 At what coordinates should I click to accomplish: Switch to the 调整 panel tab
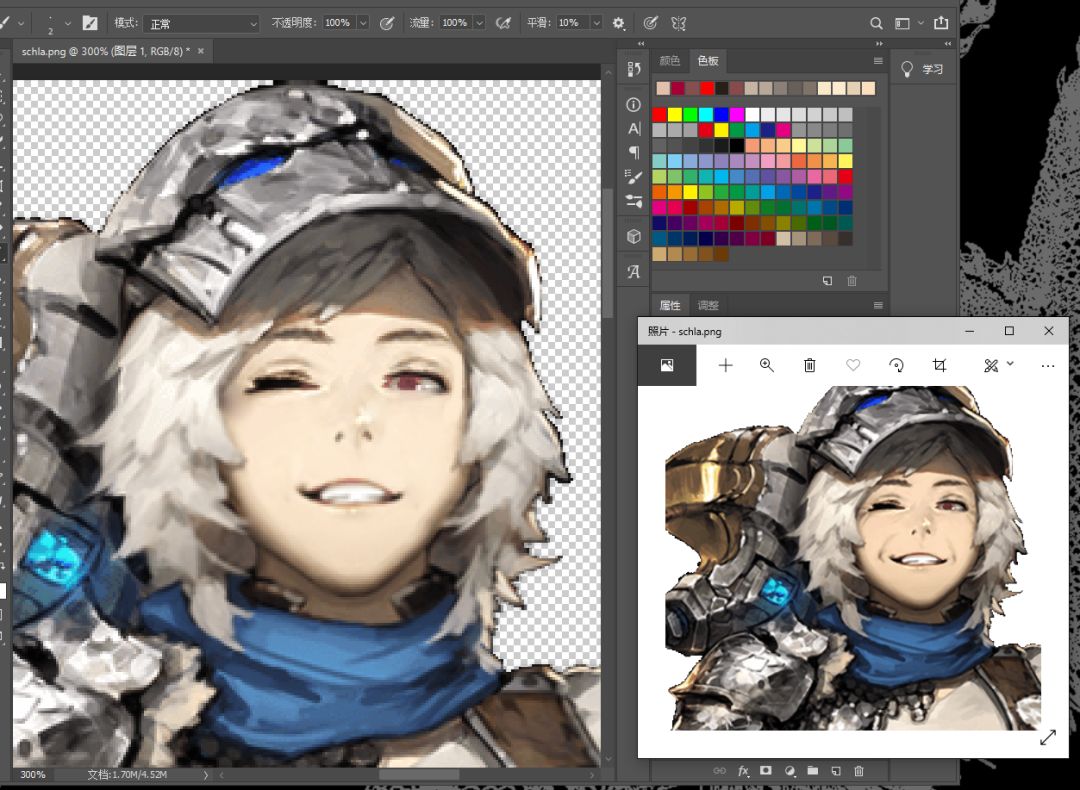tap(707, 305)
